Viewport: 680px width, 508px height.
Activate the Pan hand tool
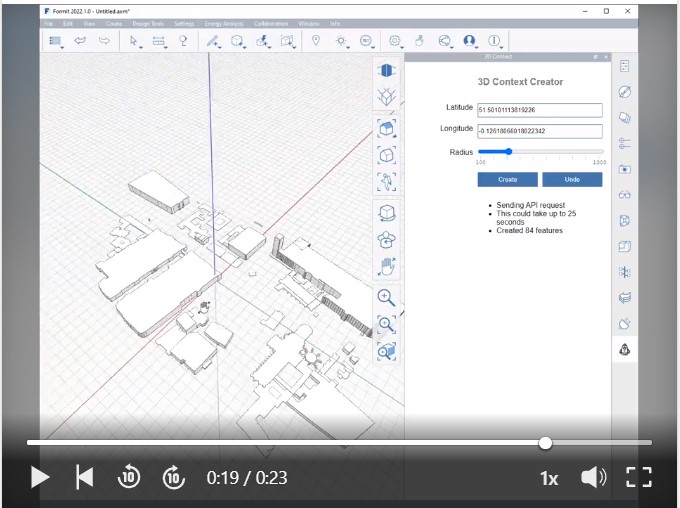click(386, 267)
